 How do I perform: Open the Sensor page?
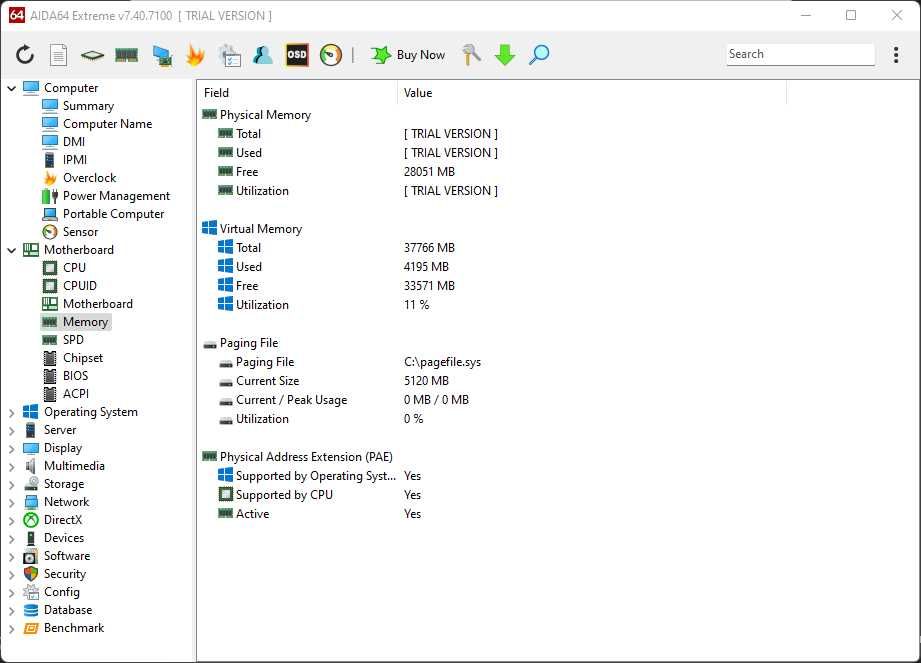click(x=80, y=232)
